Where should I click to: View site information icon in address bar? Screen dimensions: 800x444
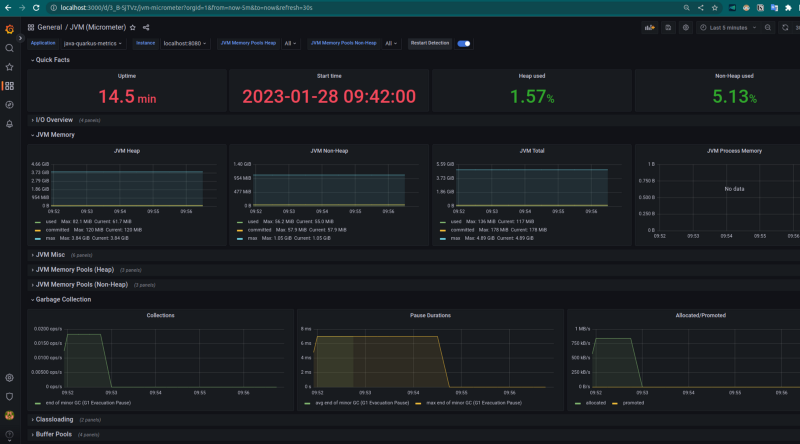53,8
